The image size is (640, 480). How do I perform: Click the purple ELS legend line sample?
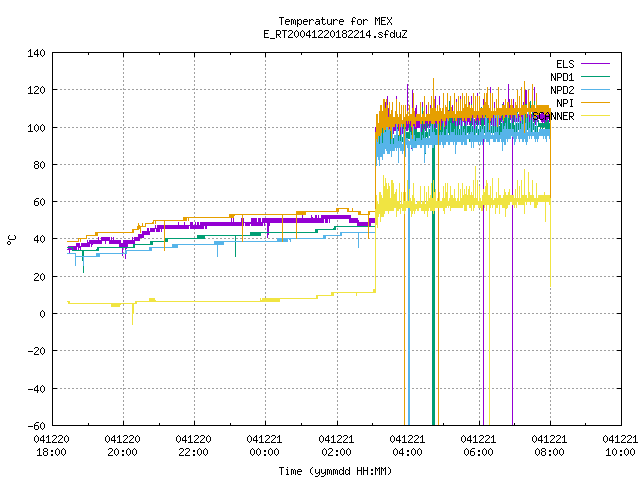(x=595, y=64)
